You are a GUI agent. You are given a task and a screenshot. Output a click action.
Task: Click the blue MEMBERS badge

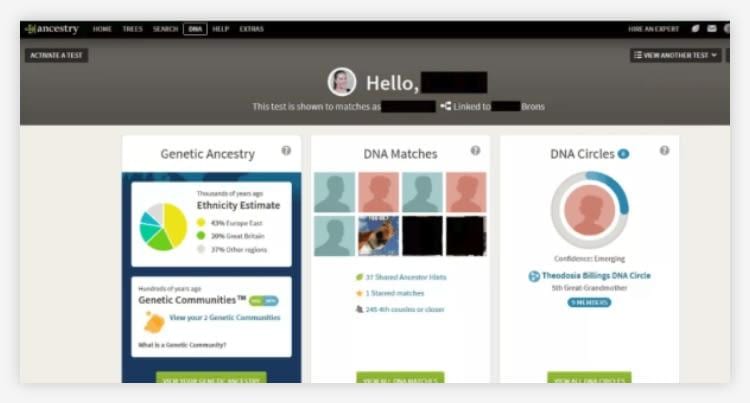[589, 302]
